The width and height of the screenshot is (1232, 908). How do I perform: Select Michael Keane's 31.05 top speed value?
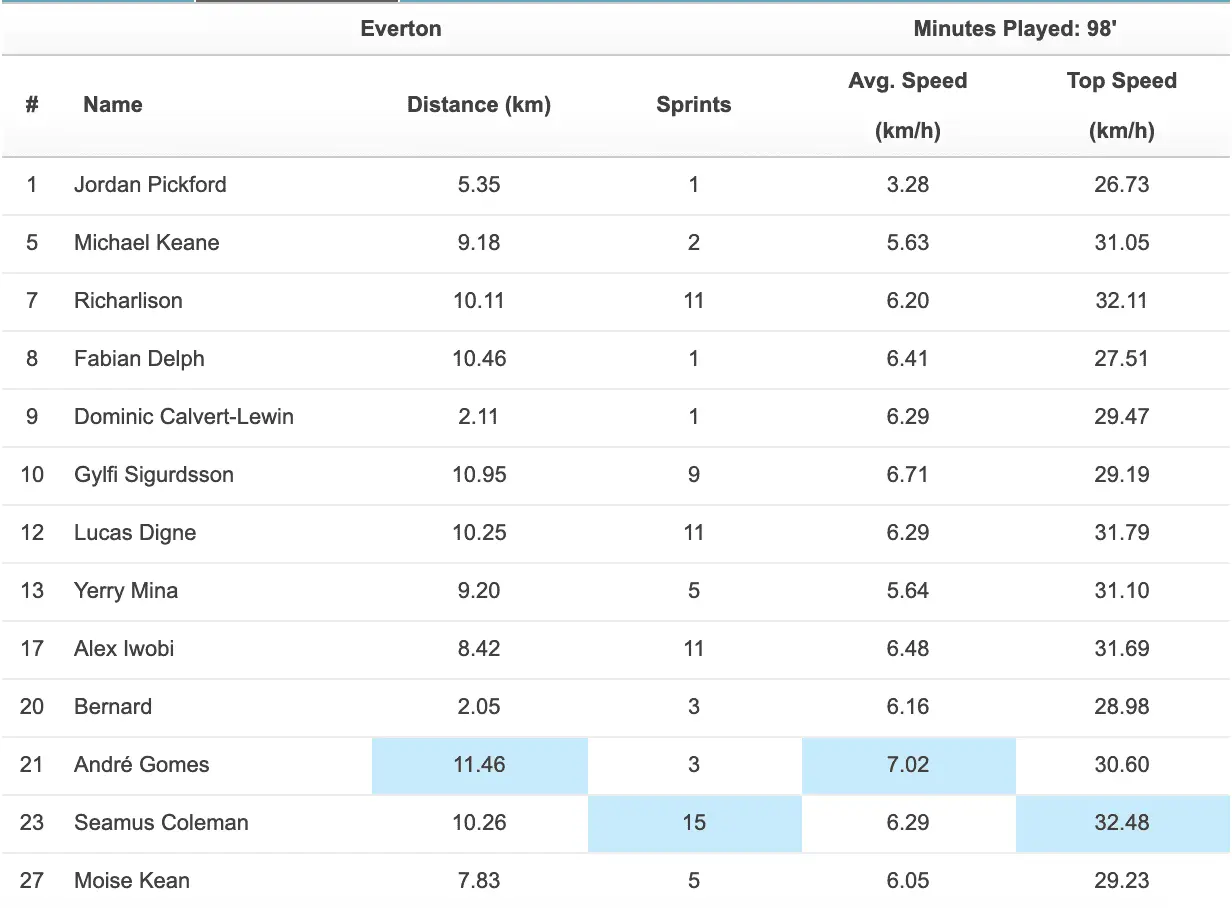tap(1122, 243)
